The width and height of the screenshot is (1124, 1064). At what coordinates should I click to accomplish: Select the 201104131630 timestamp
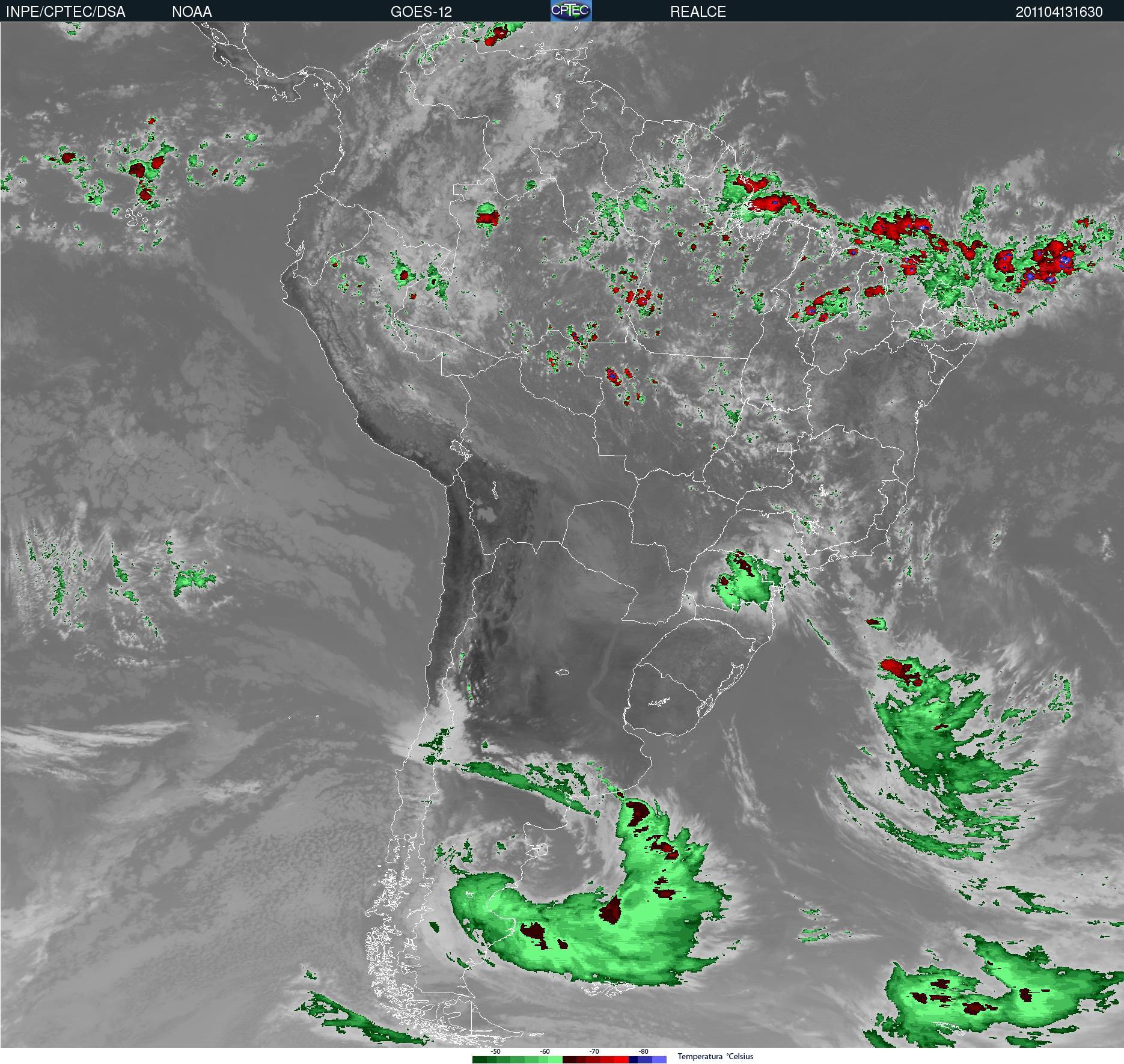[x=1059, y=11]
